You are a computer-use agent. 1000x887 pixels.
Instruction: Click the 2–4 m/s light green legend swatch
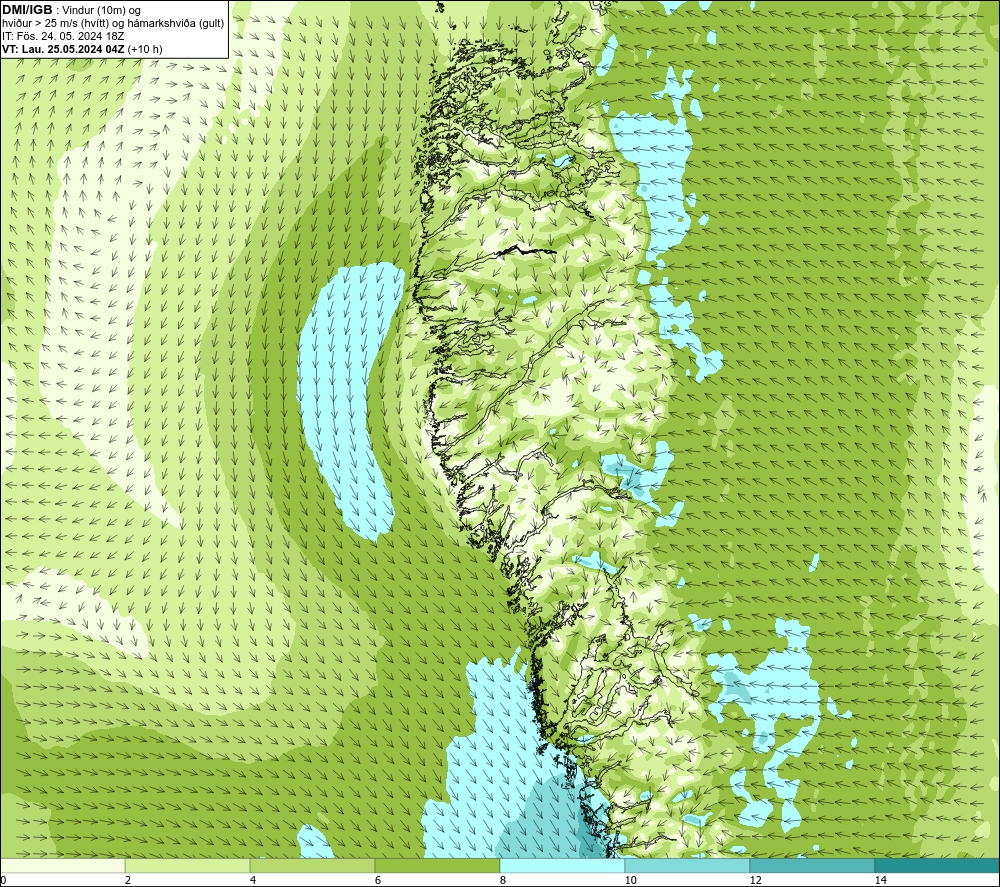tap(188, 865)
